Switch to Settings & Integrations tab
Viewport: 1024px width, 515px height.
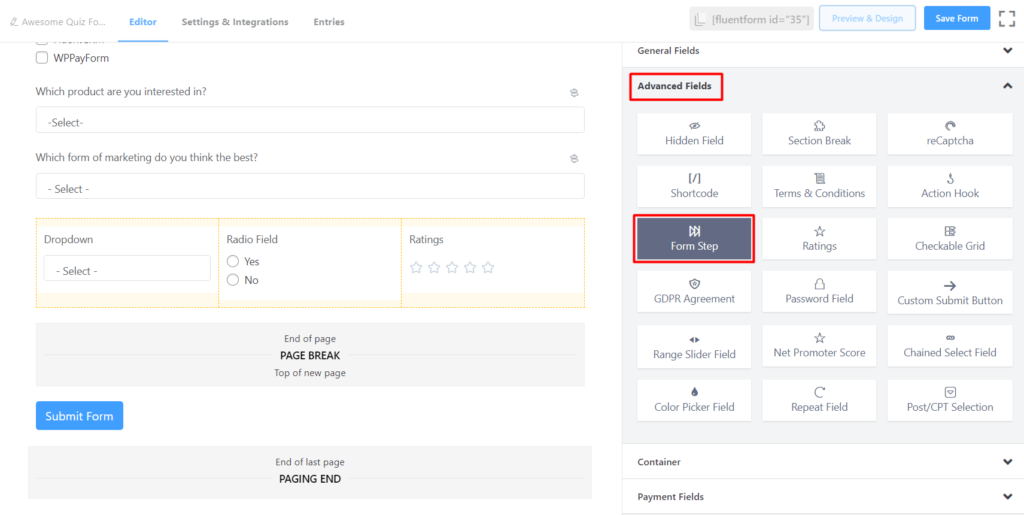click(235, 22)
